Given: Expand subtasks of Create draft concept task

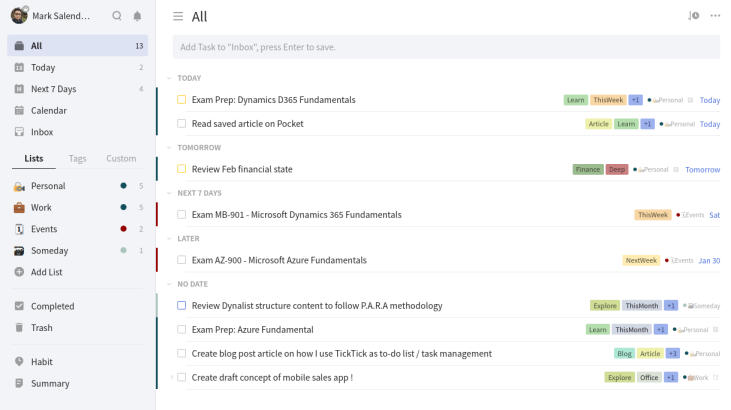Looking at the screenshot, I should click(x=171, y=377).
